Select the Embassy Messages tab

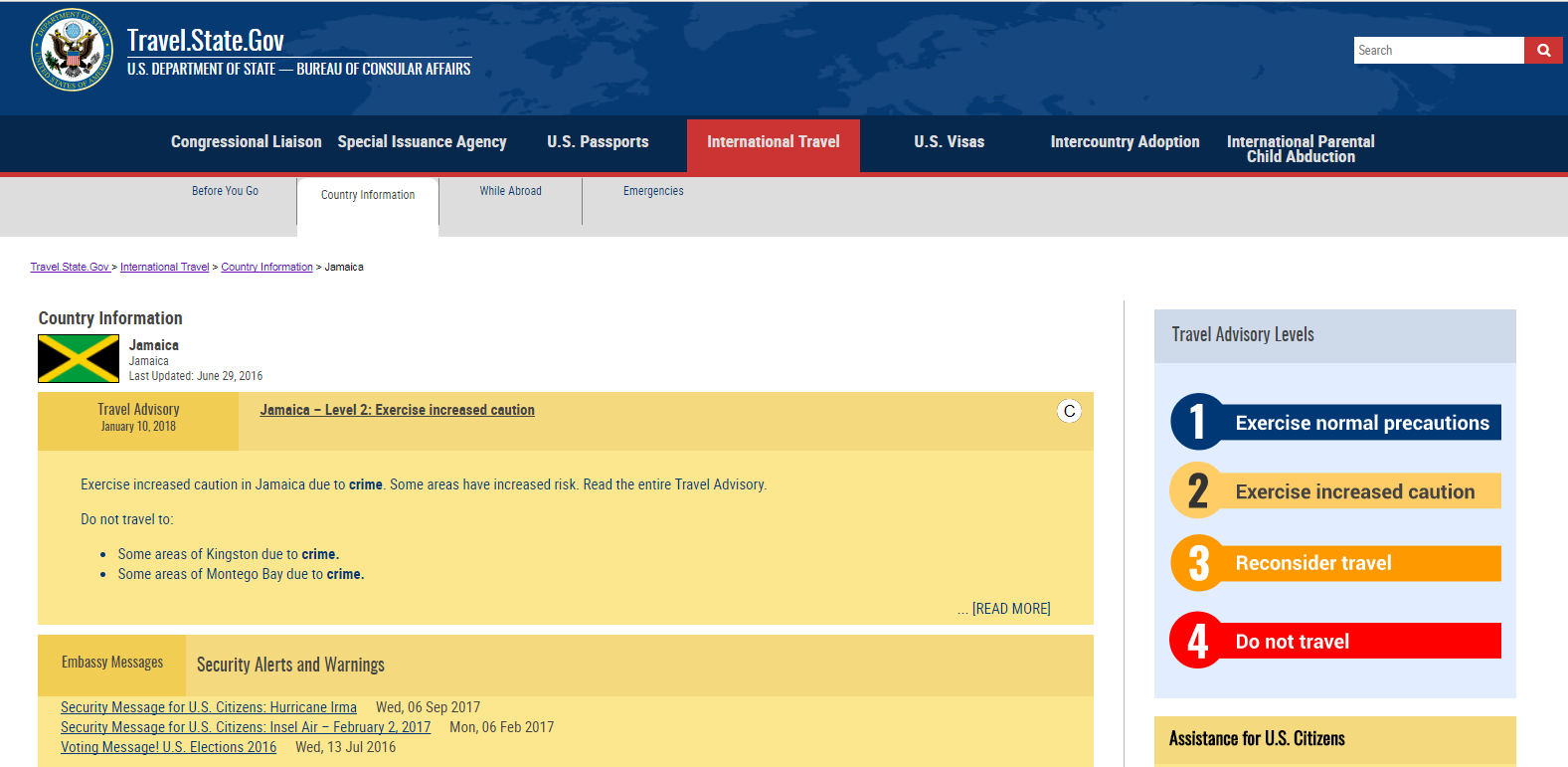pos(112,665)
